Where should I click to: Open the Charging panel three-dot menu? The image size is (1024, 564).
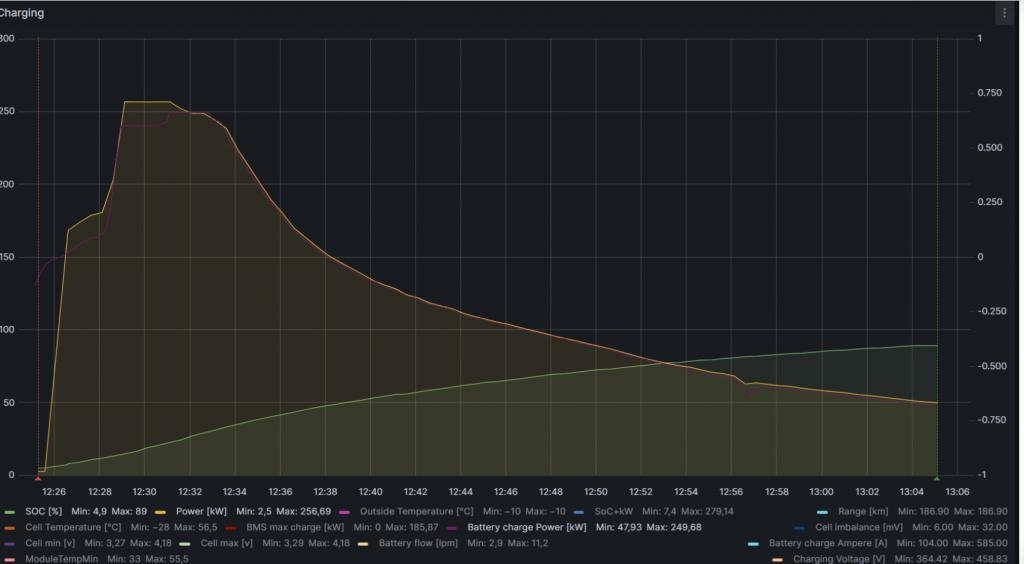1004,13
